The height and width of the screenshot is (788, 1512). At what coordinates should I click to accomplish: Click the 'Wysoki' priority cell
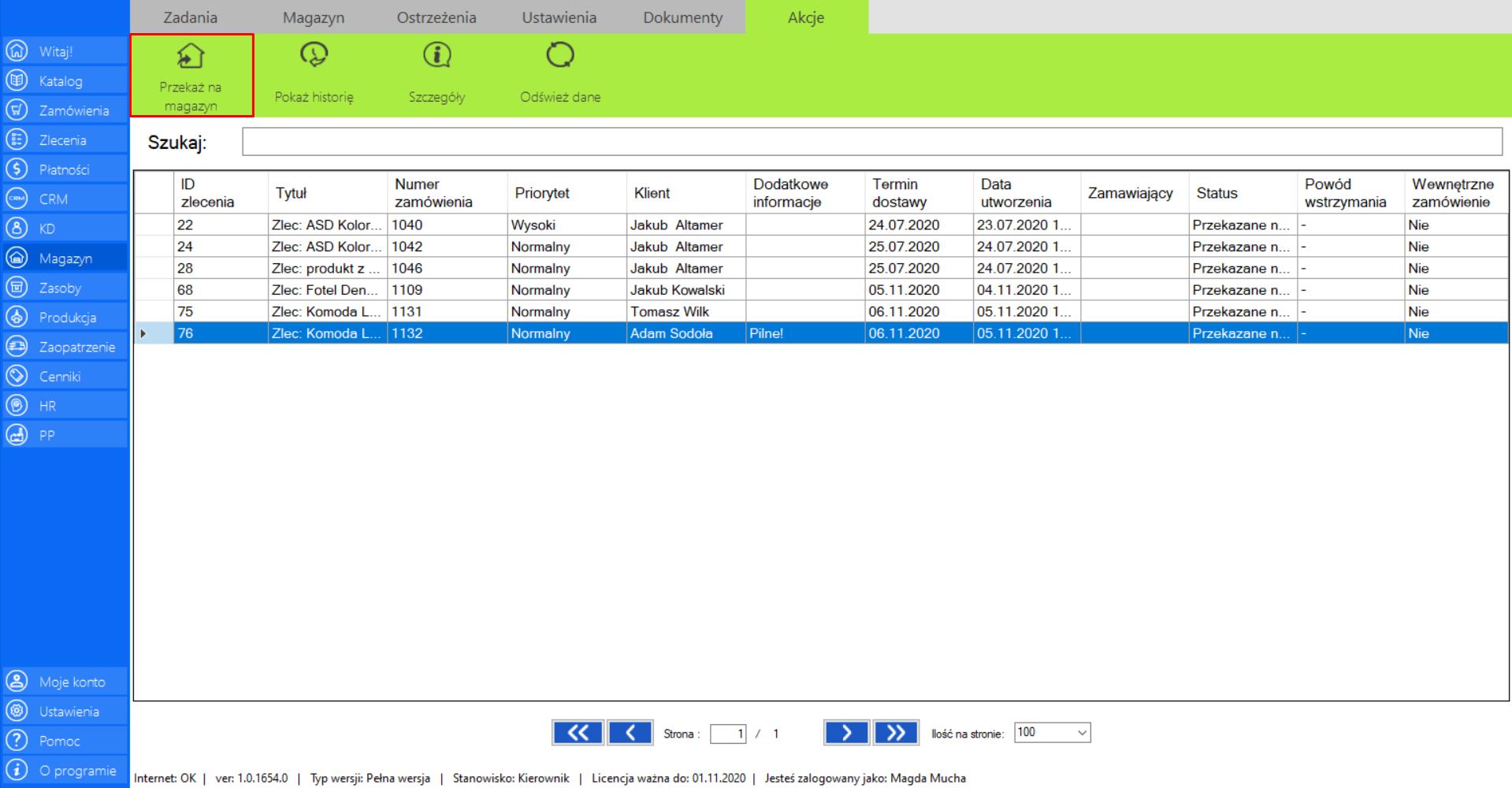point(567,225)
